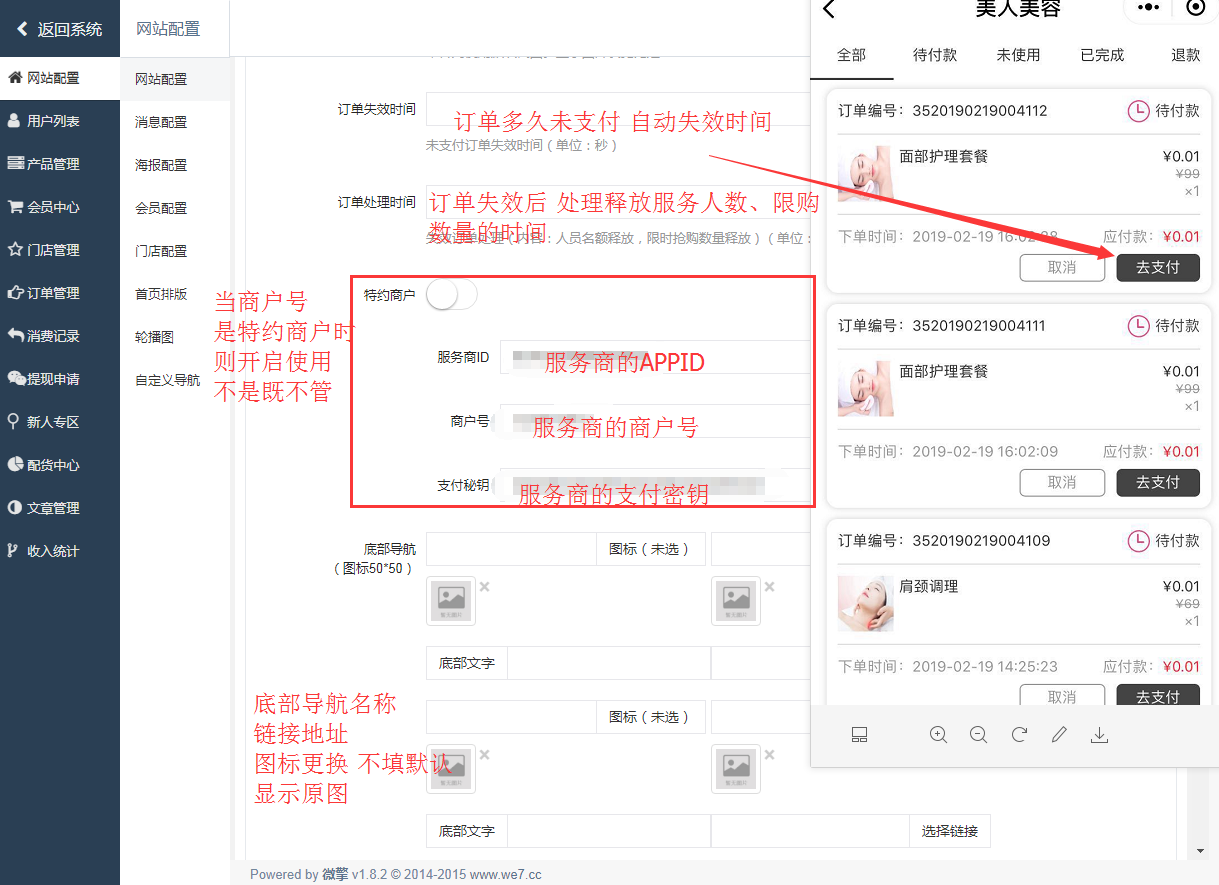This screenshot has width=1219, height=885.
Task: Open 网站配置 in the dark sidebar
Action: pos(60,78)
